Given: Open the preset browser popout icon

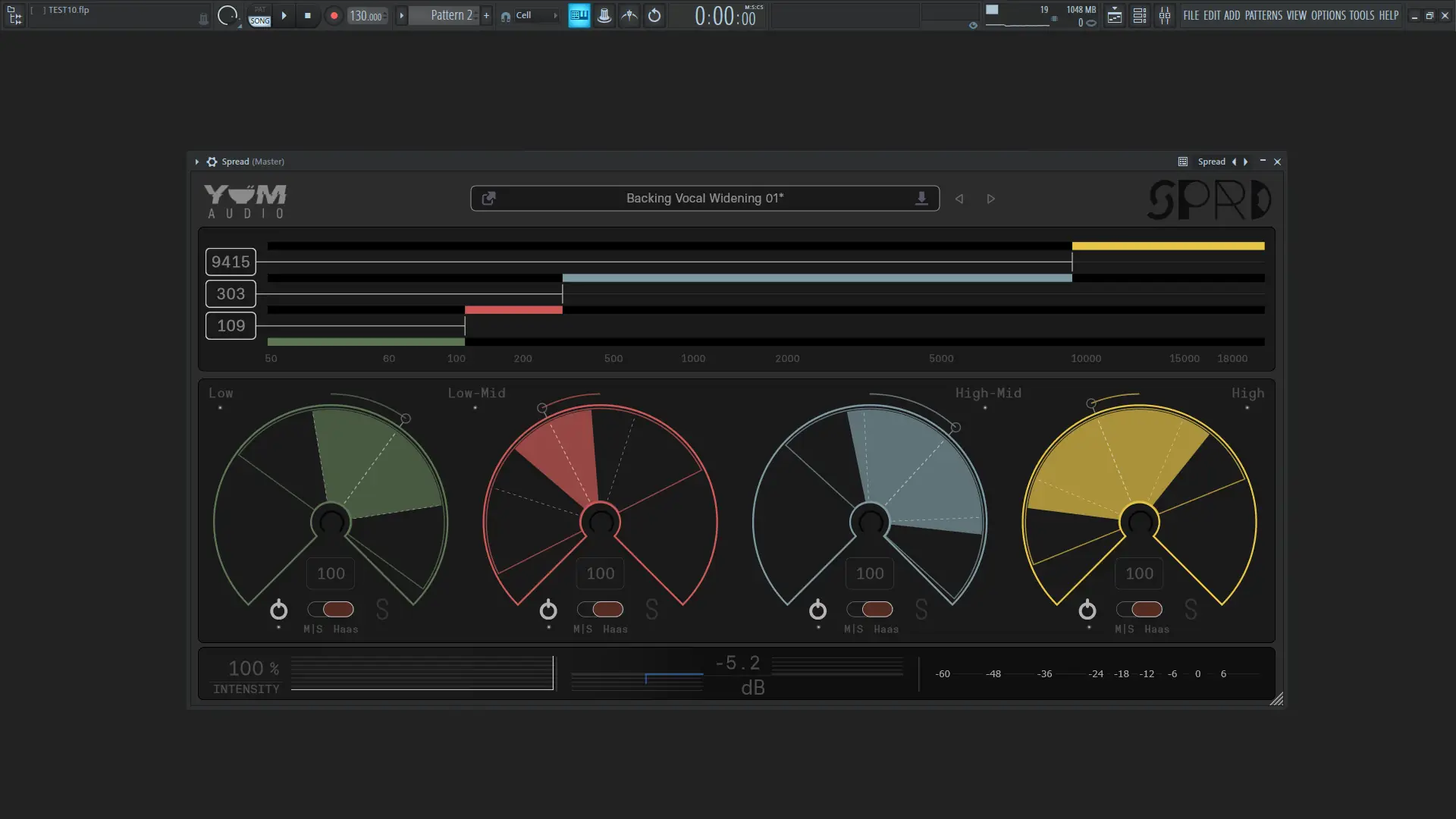Looking at the screenshot, I should (x=489, y=198).
